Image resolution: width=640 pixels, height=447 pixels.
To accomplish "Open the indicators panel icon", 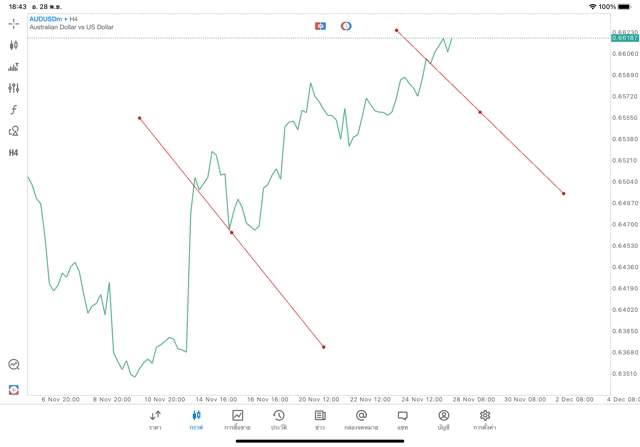I will click(x=14, y=67).
